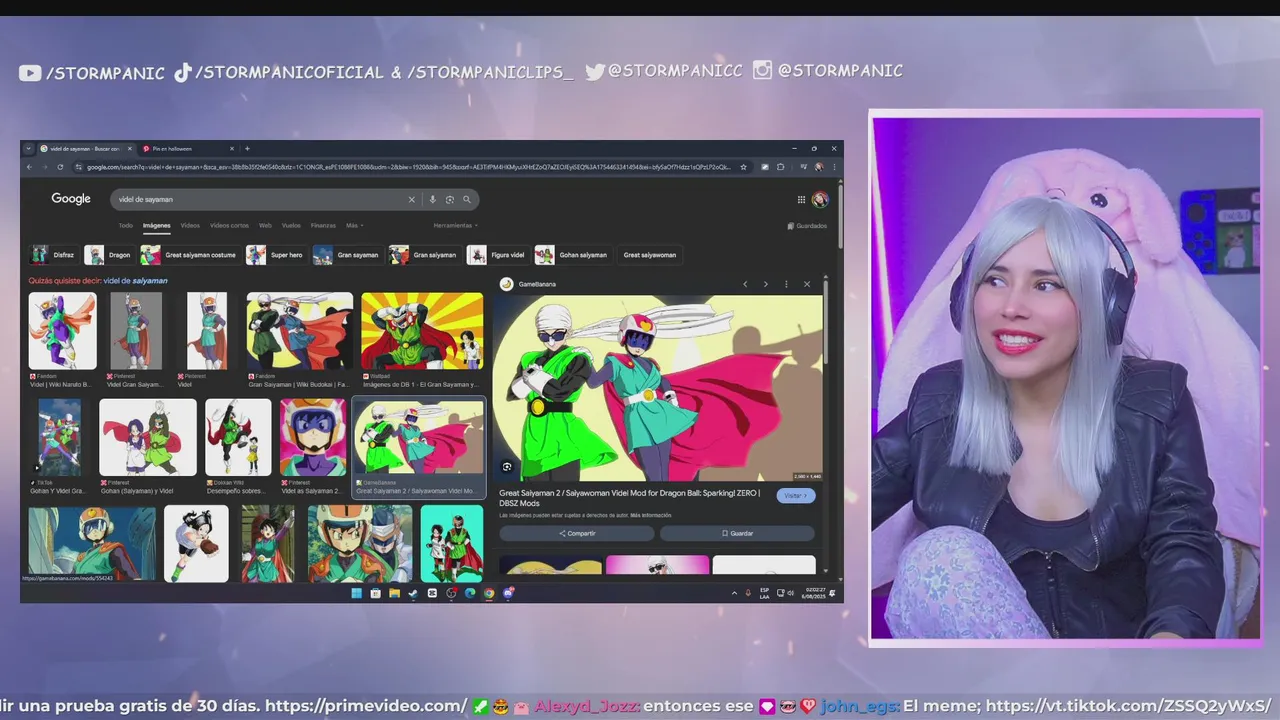Open preview panel three-dot options menu

tap(786, 284)
